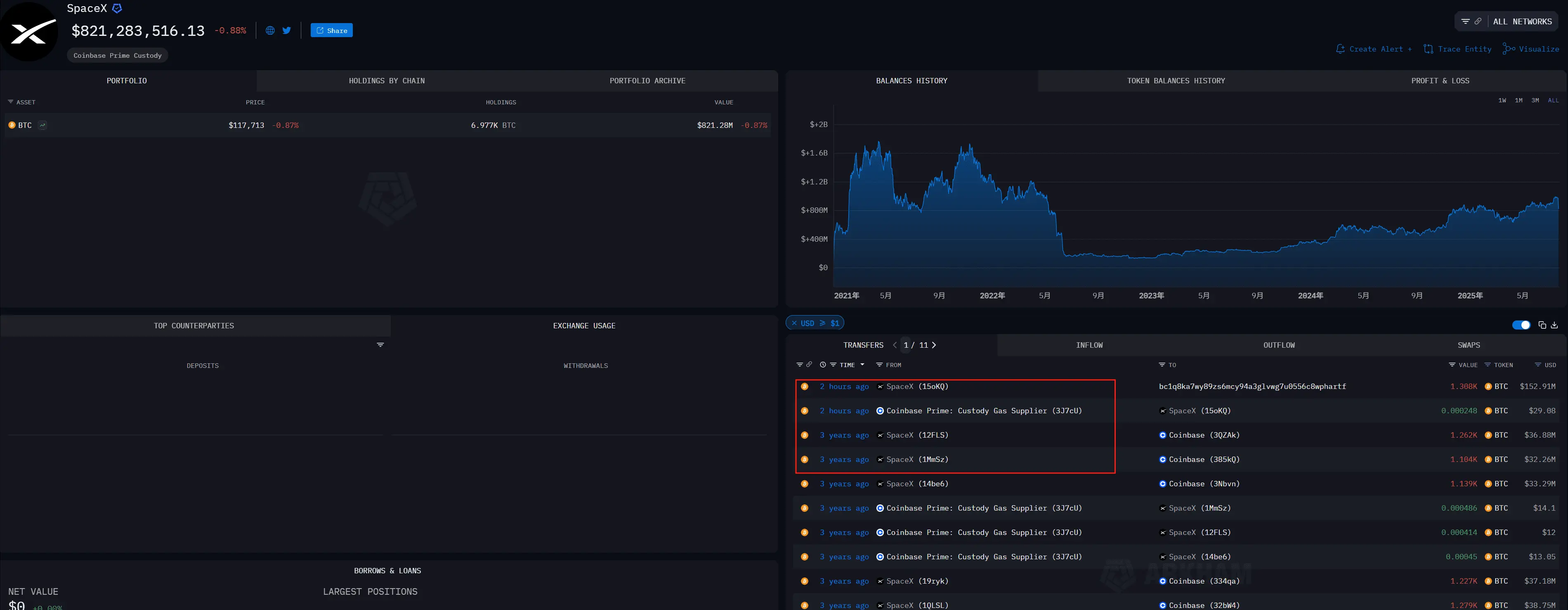Click the BTC chain icon for $152.91M transfer
The height and width of the screenshot is (610, 1568).
click(x=805, y=387)
